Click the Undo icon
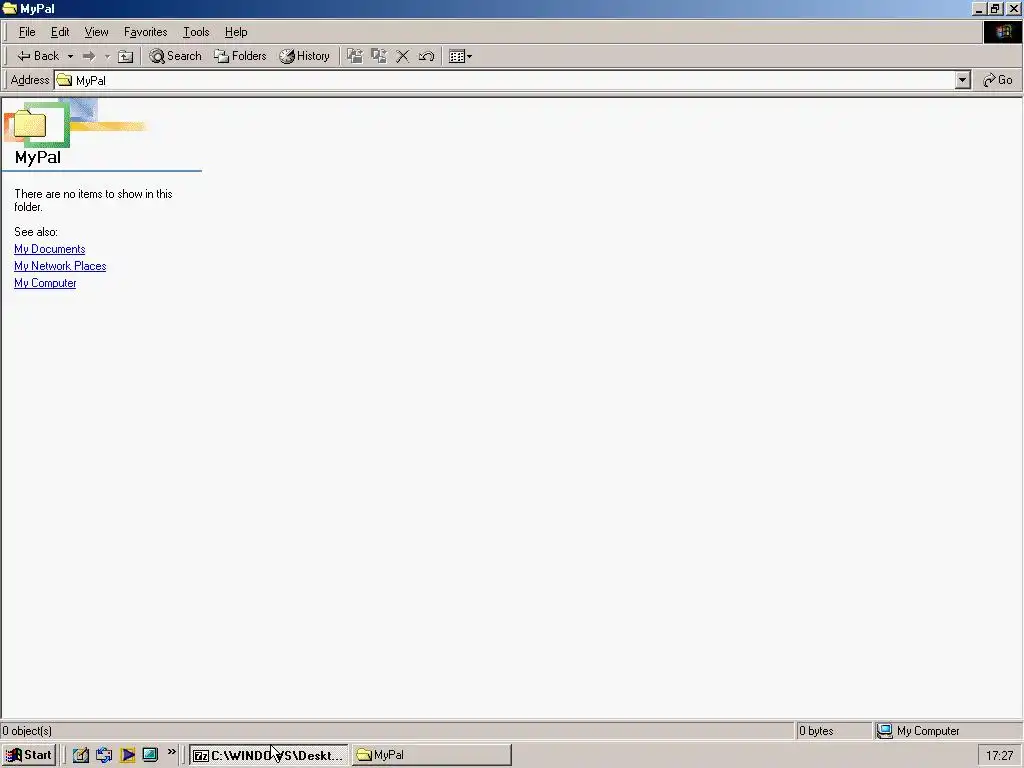The width and height of the screenshot is (1024, 768). click(x=426, y=56)
